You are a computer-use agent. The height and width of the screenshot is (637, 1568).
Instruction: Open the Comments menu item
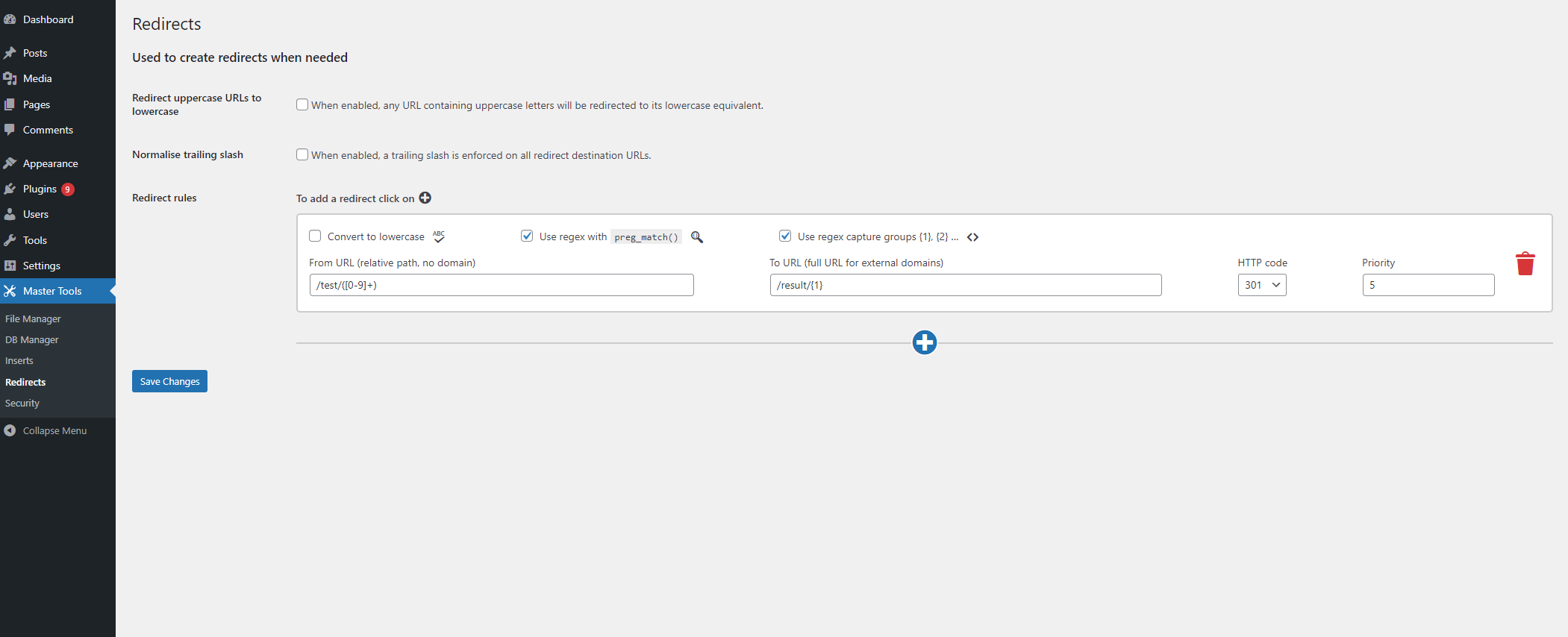[57, 130]
